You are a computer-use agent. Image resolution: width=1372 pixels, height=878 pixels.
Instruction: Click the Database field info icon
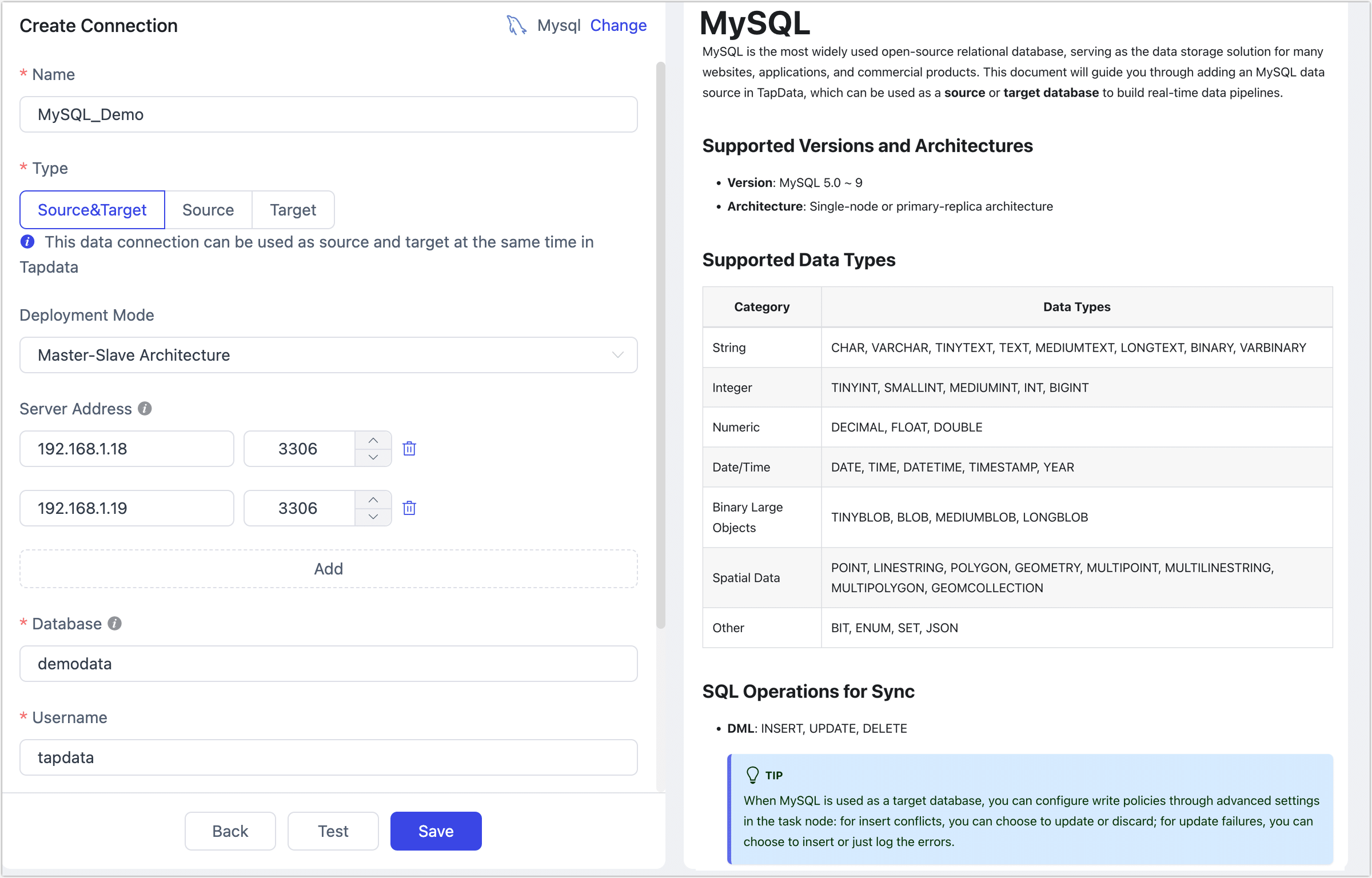pos(115,624)
